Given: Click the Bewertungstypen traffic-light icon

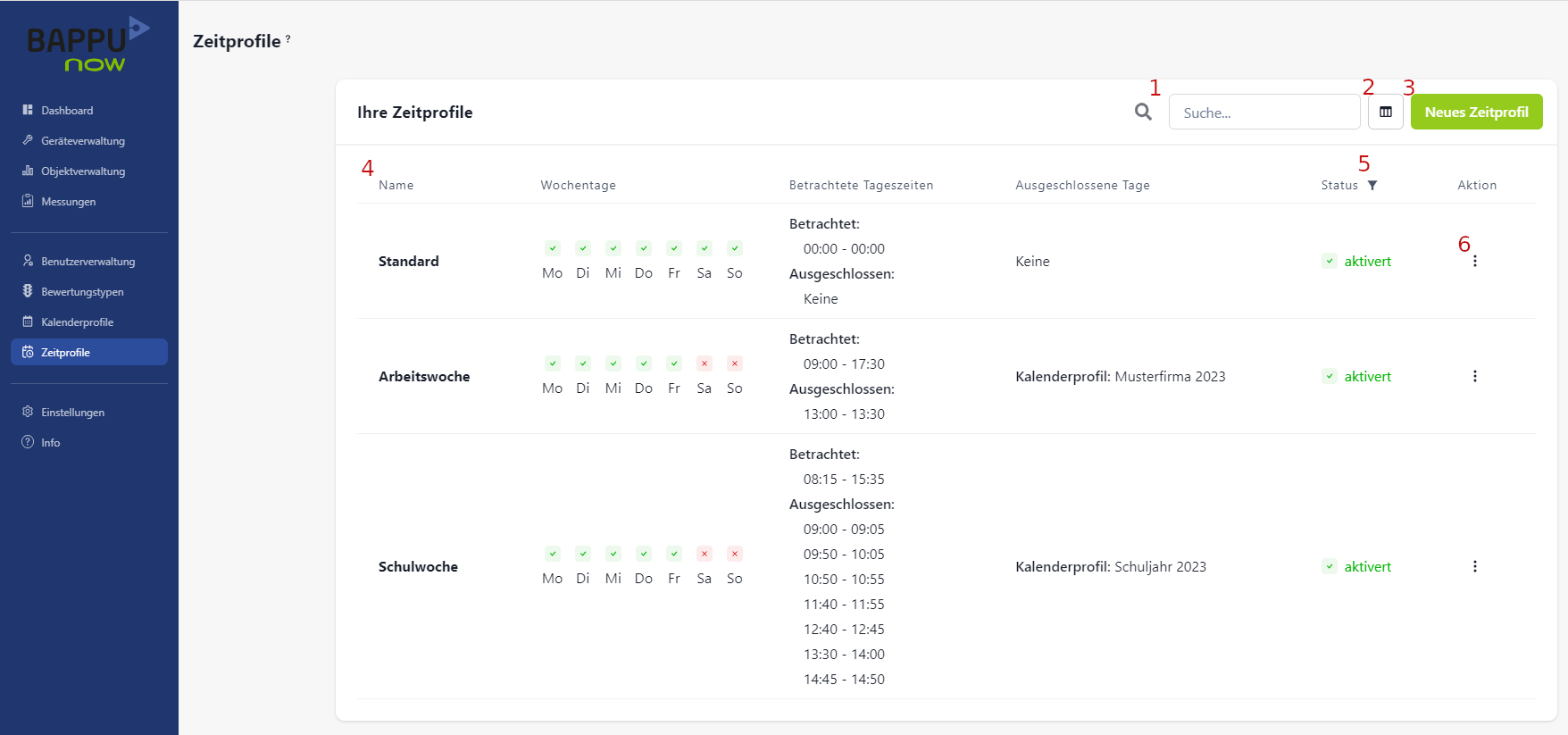Looking at the screenshot, I should click(x=28, y=291).
